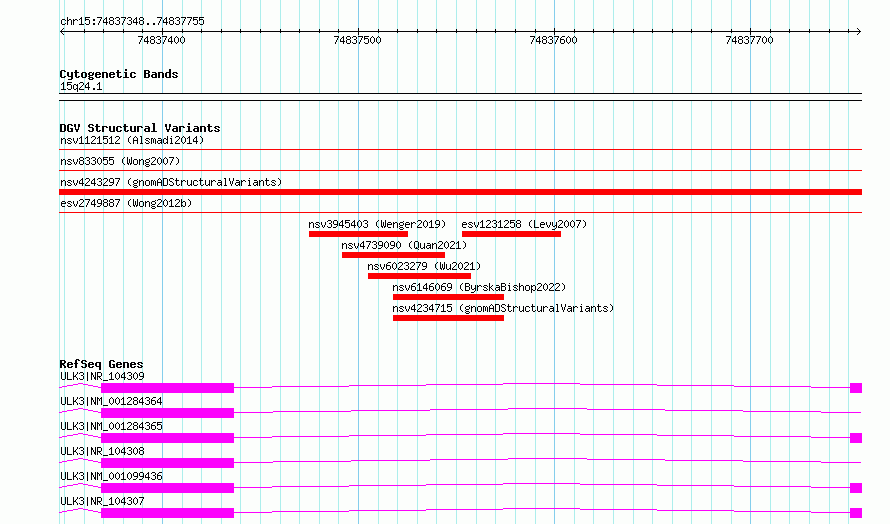Select the ULK3|NR_104308 exon block
Screen dimensions: 890x524
pyautogui.click(x=167, y=463)
